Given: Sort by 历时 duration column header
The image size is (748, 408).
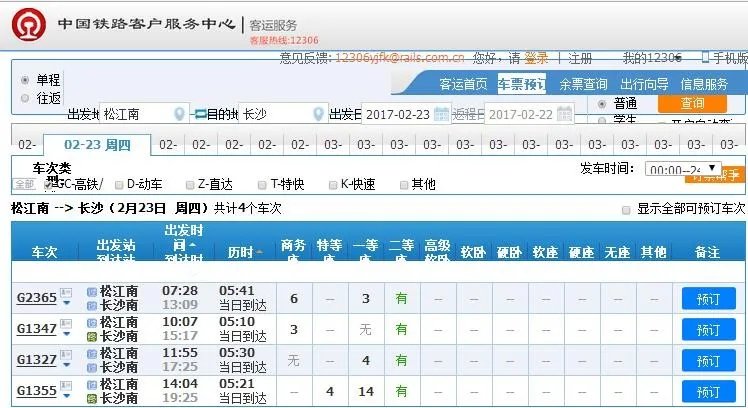Looking at the screenshot, I should coord(244,252).
